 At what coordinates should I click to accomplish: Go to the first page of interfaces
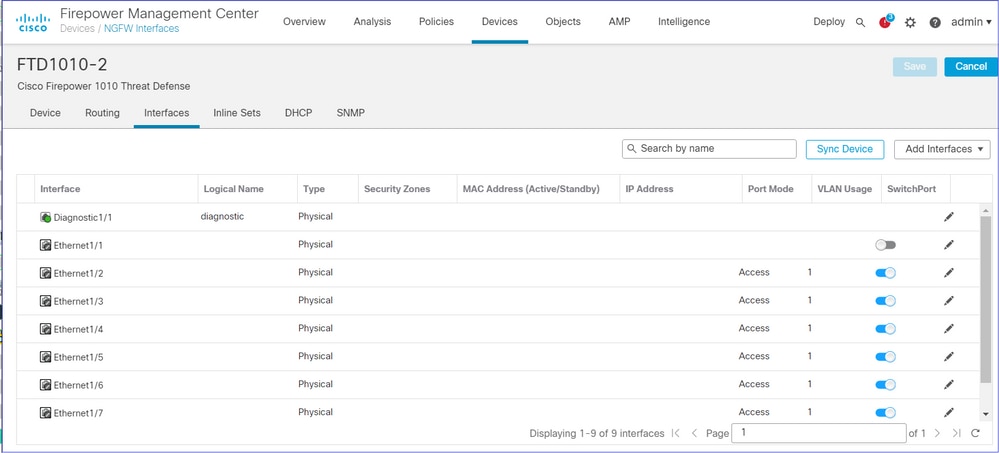(676, 433)
